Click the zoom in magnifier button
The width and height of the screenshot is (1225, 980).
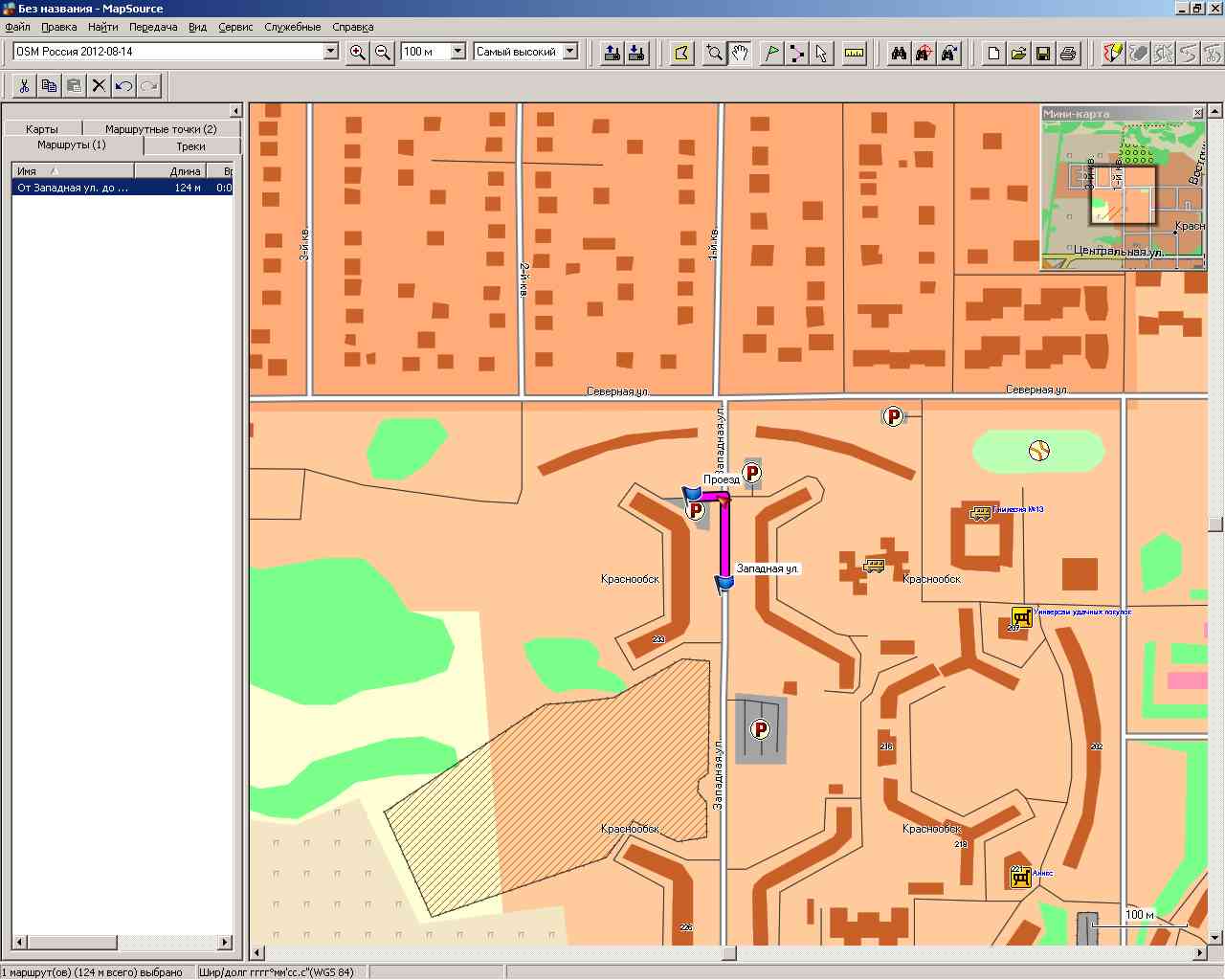[x=358, y=53]
